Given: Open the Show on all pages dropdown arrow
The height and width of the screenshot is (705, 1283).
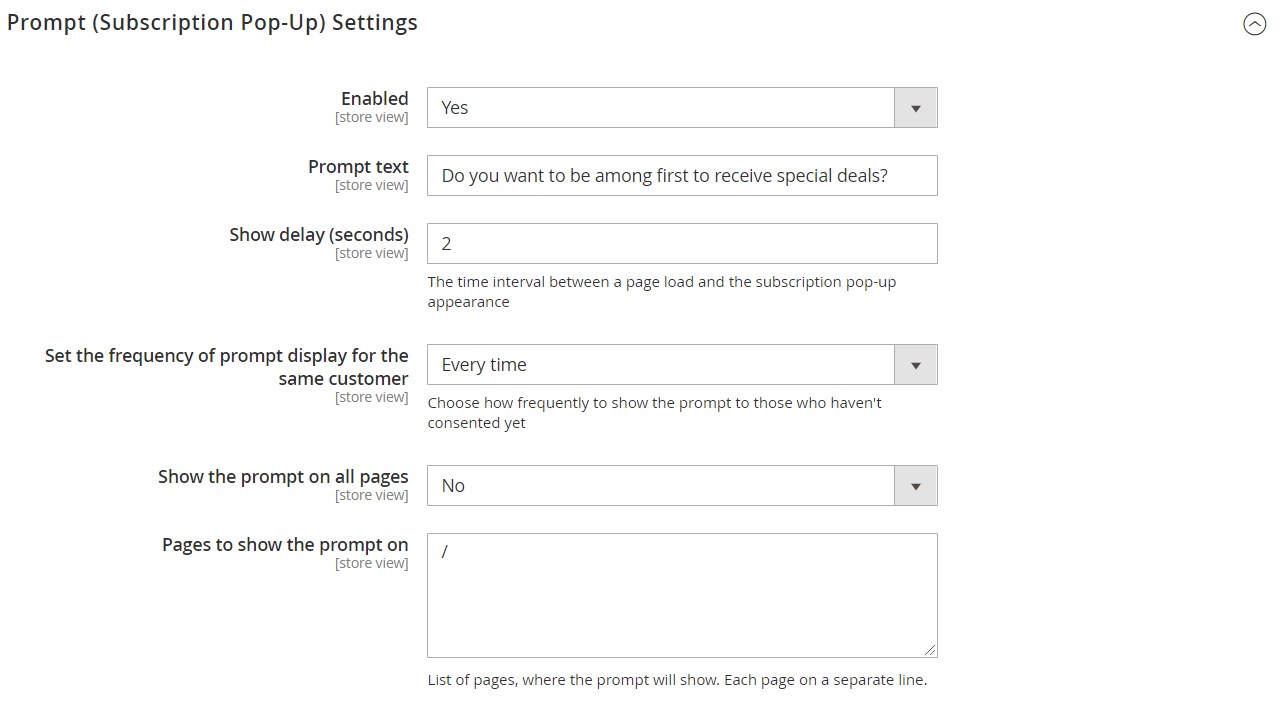Looking at the screenshot, I should click(915, 486).
